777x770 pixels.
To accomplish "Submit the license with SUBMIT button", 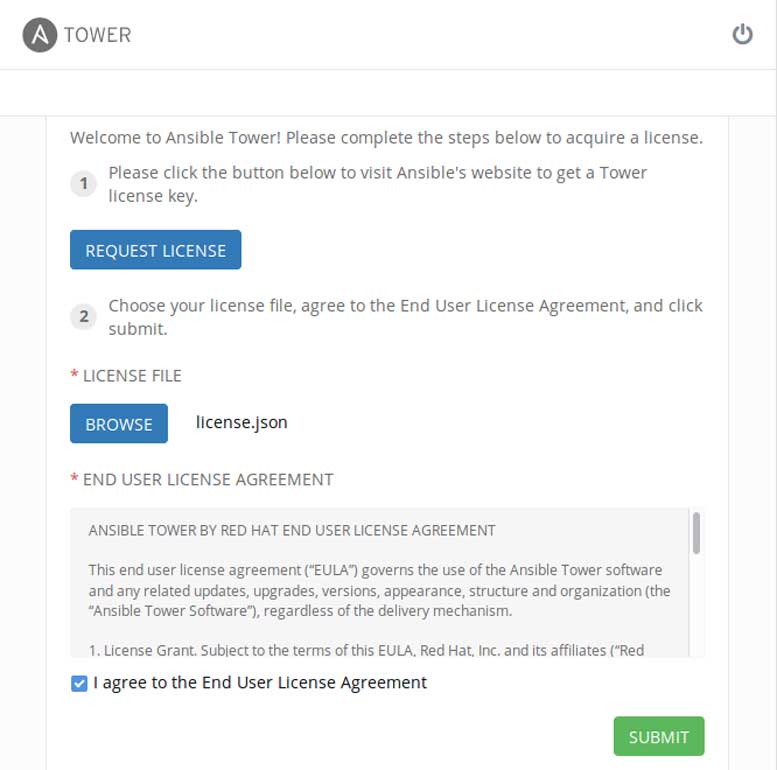I will (x=658, y=736).
